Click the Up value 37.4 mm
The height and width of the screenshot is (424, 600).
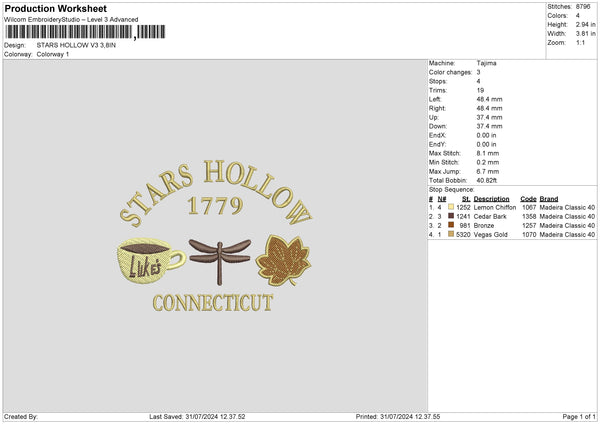489,117
